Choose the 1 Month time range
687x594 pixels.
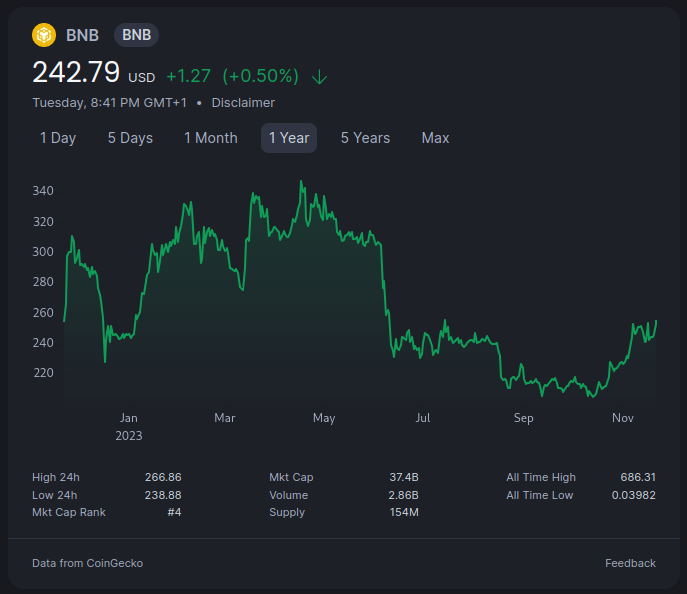coord(211,138)
